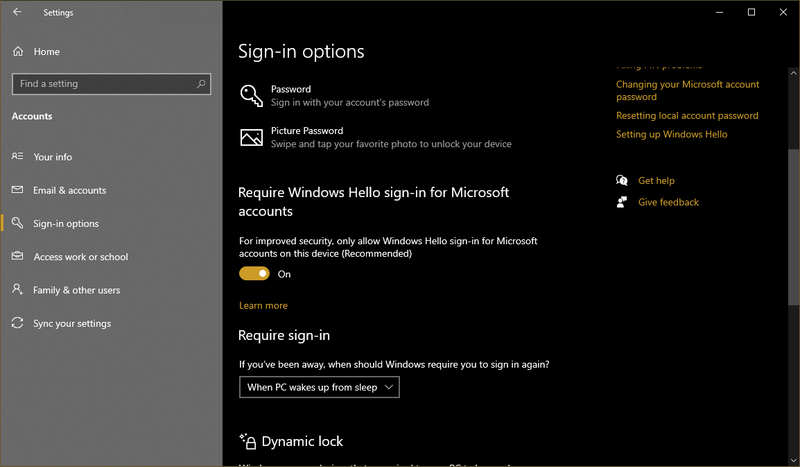Click the Sign-in options page title
Screen dimensions: 800x467
(301, 52)
